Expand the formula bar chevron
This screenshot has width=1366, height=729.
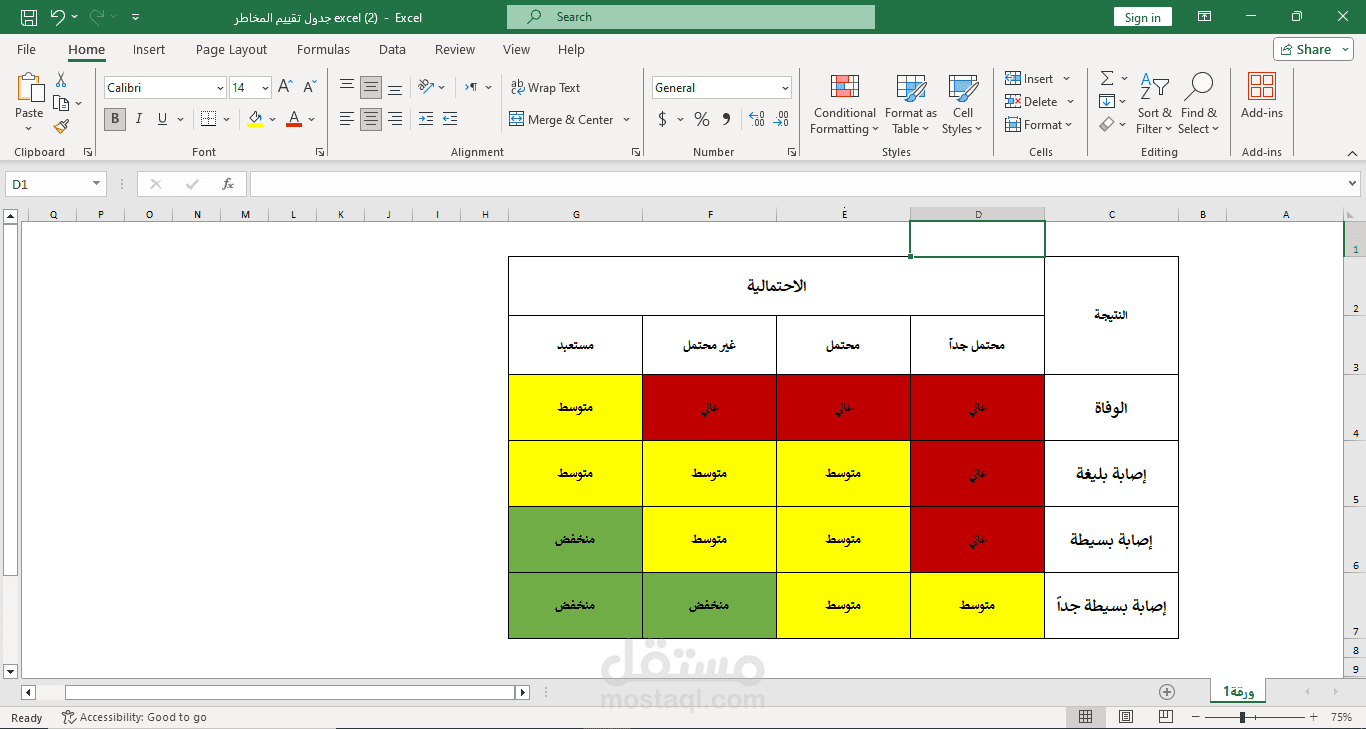click(1352, 184)
